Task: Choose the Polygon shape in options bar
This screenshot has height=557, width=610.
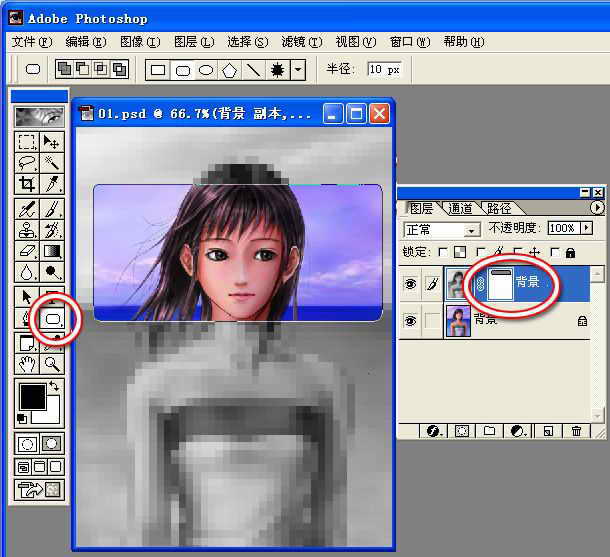Action: point(230,70)
